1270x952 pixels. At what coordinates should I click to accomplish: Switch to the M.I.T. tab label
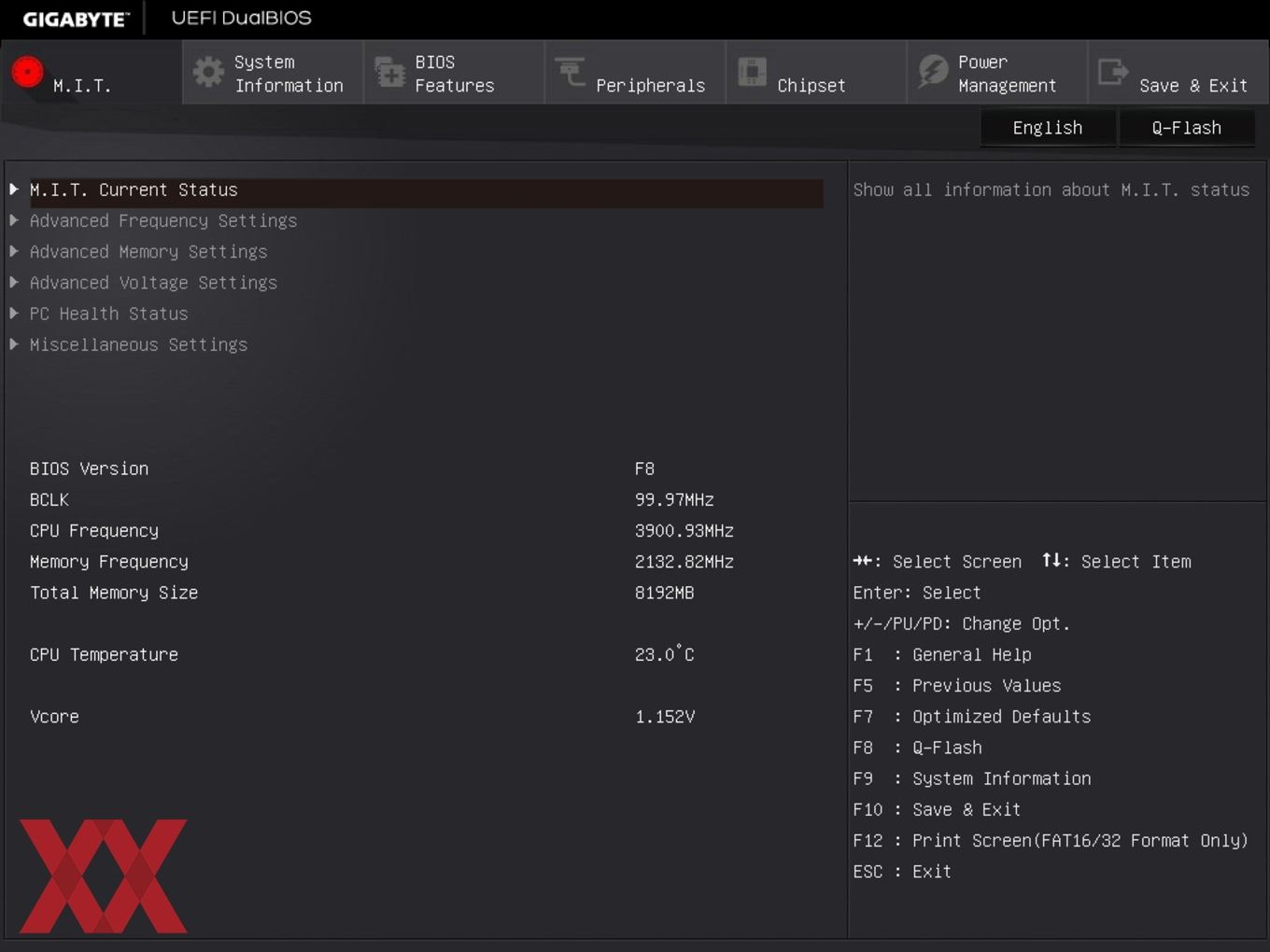(x=82, y=86)
